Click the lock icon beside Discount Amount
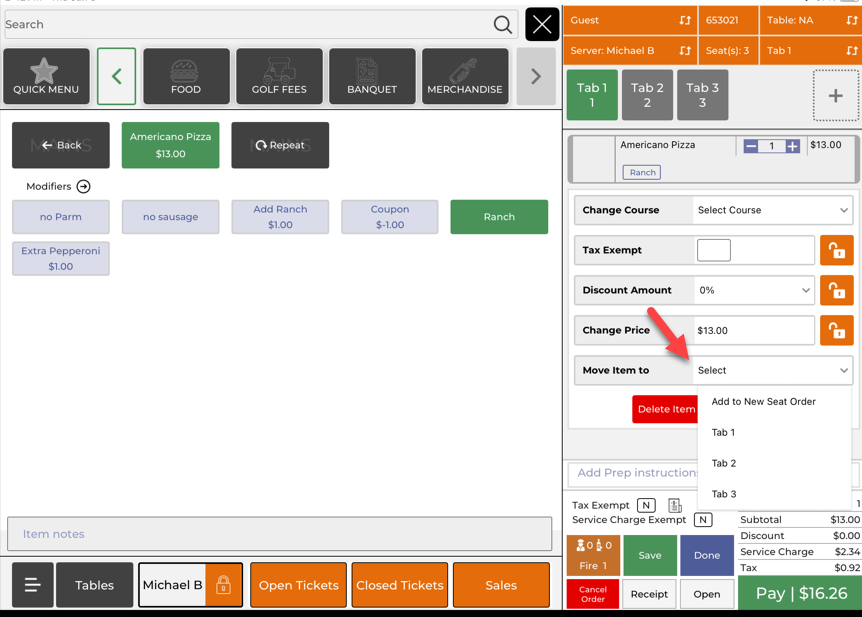 point(836,291)
